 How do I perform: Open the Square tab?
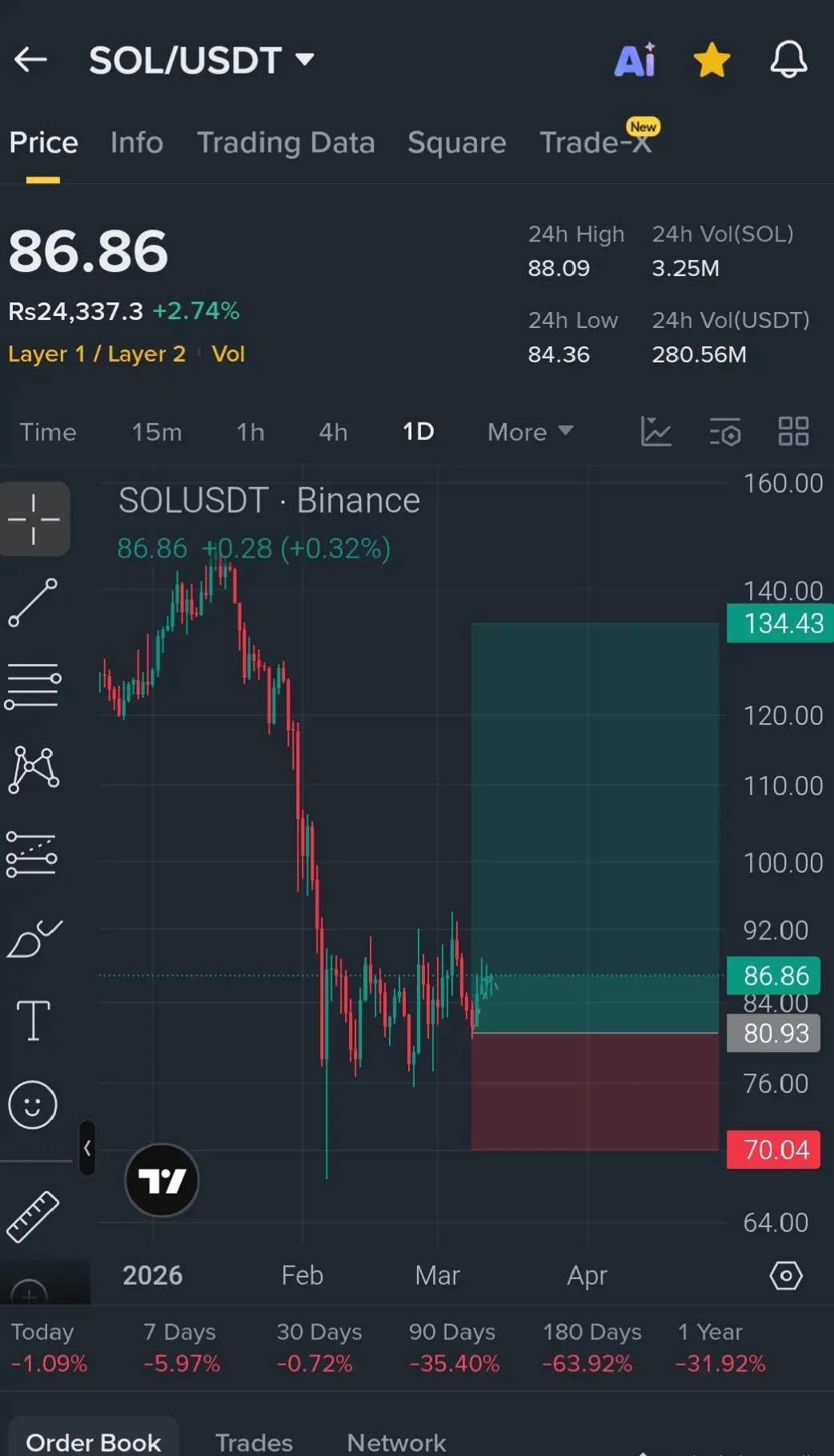[457, 142]
